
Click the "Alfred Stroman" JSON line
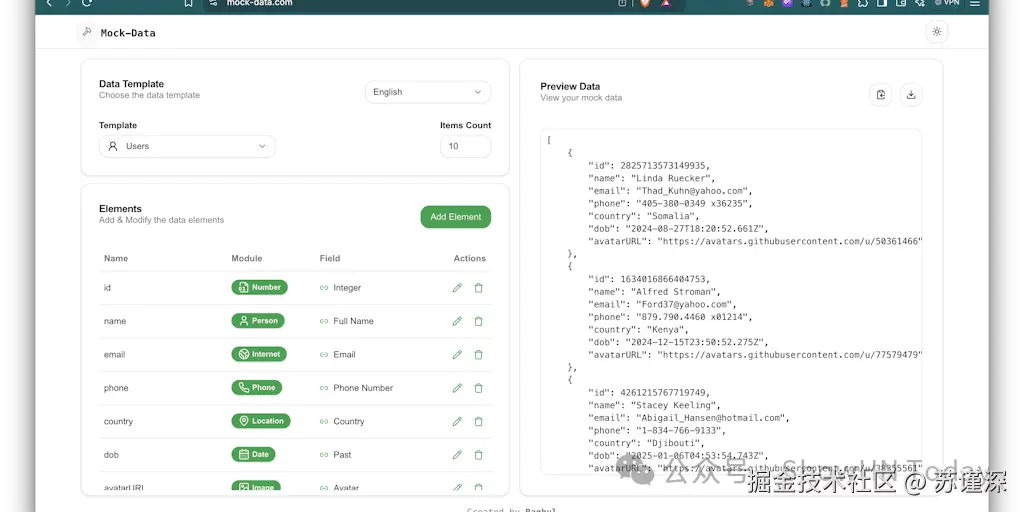pyautogui.click(x=654, y=292)
